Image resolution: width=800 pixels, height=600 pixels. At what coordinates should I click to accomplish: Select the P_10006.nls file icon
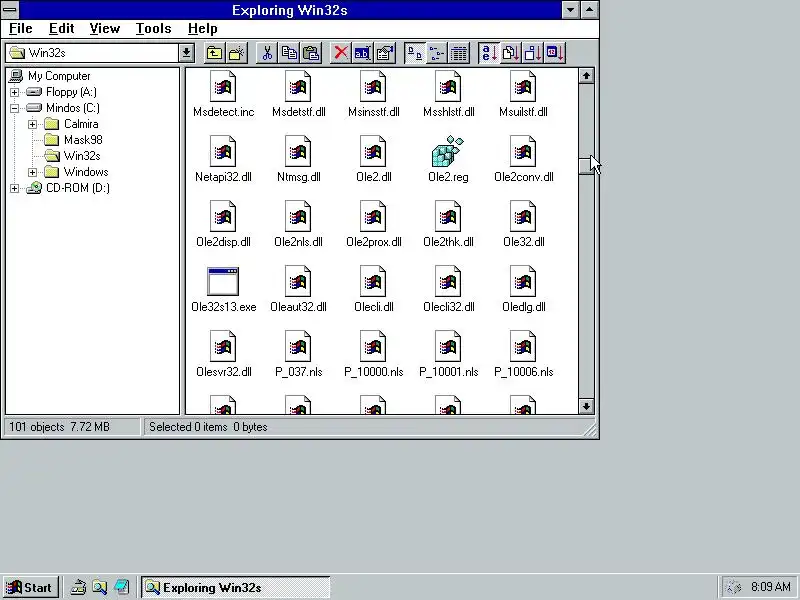(523, 346)
